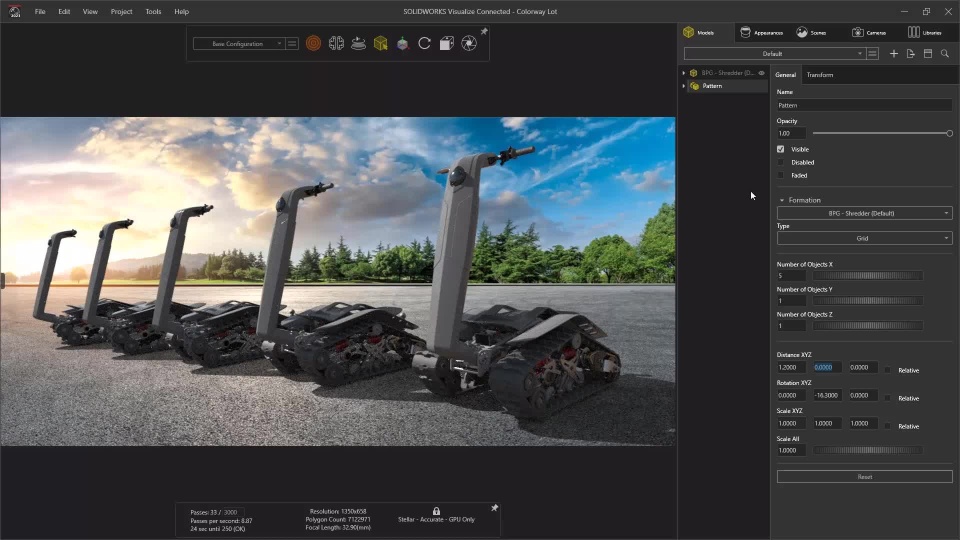Expand the Pattern tree item arrow

click(x=684, y=86)
